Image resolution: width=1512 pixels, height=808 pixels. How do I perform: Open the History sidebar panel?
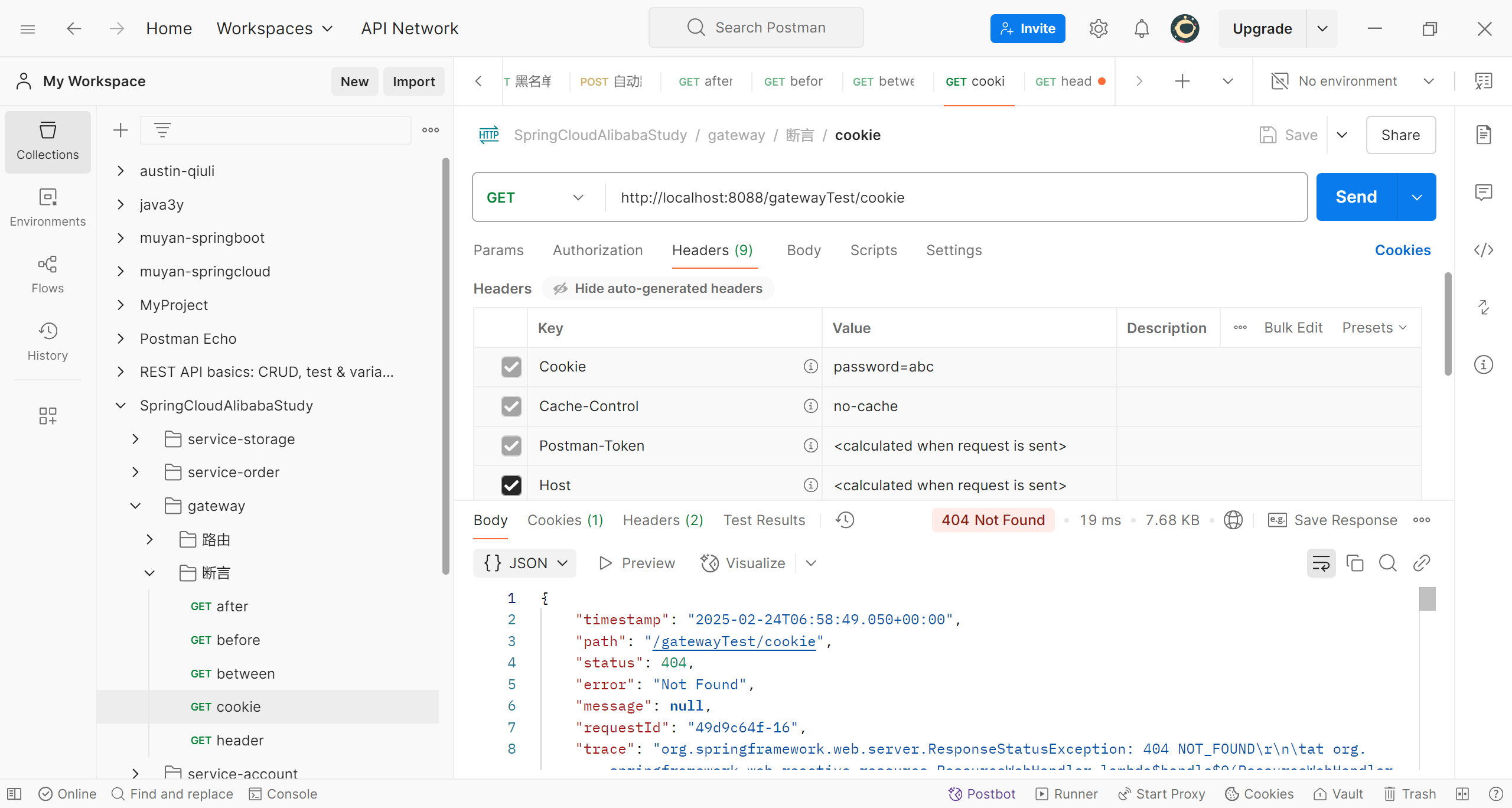[x=47, y=341]
